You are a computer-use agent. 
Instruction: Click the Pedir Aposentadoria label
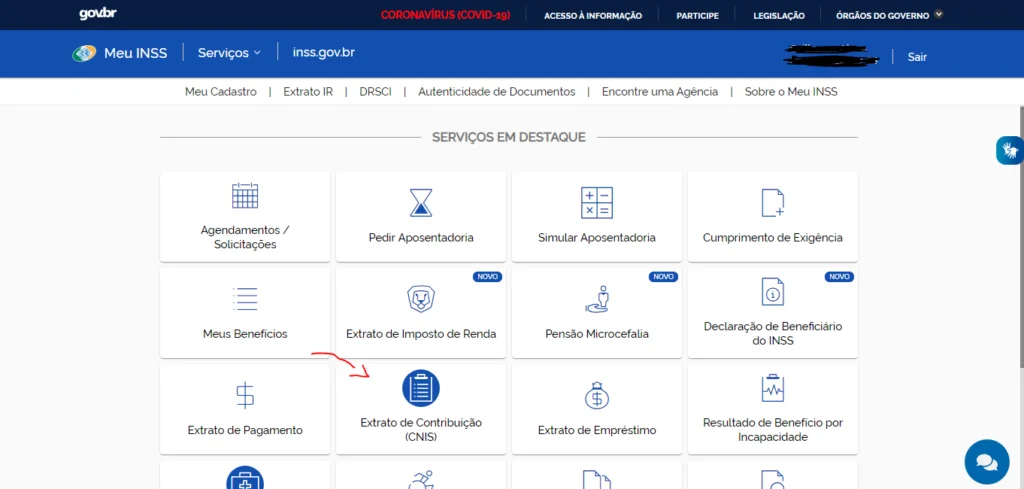[421, 238]
